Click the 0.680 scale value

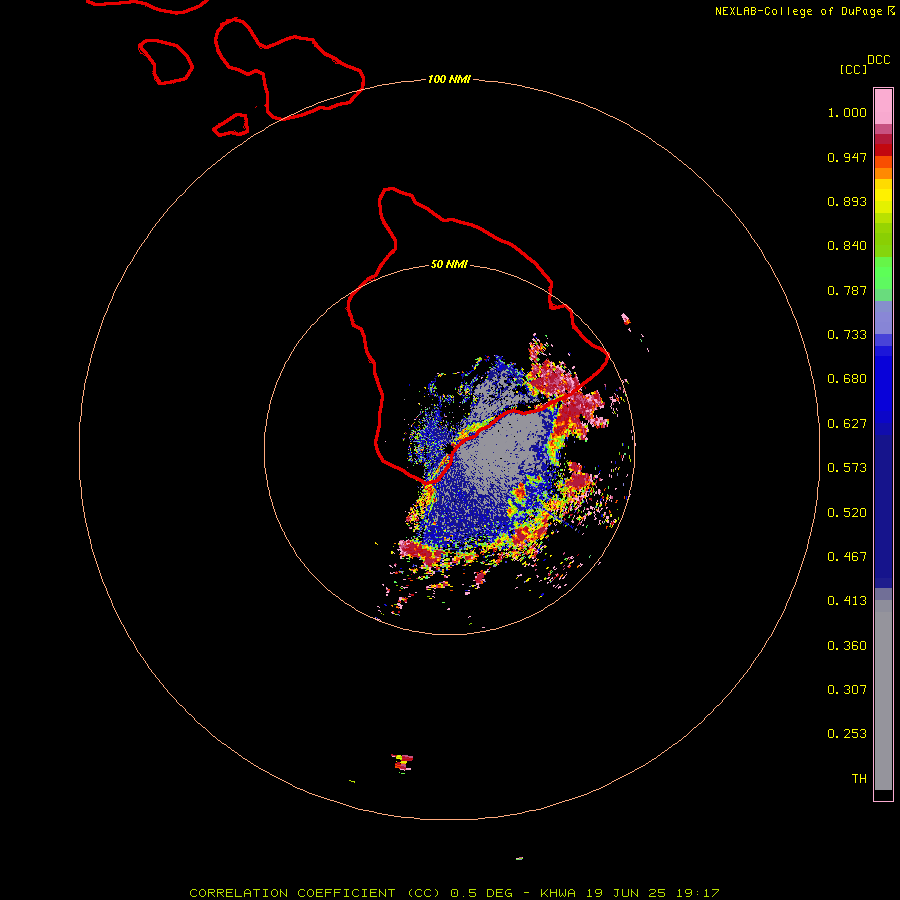pyautogui.click(x=847, y=379)
